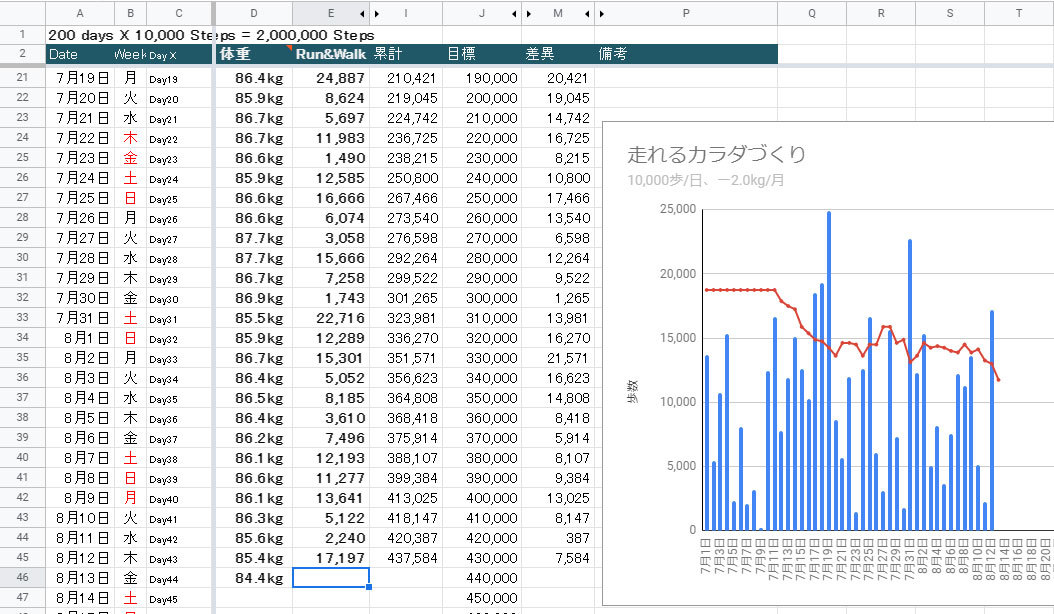Screen dimensions: 1054x614
Task: Select column S header
Action: [950, 13]
